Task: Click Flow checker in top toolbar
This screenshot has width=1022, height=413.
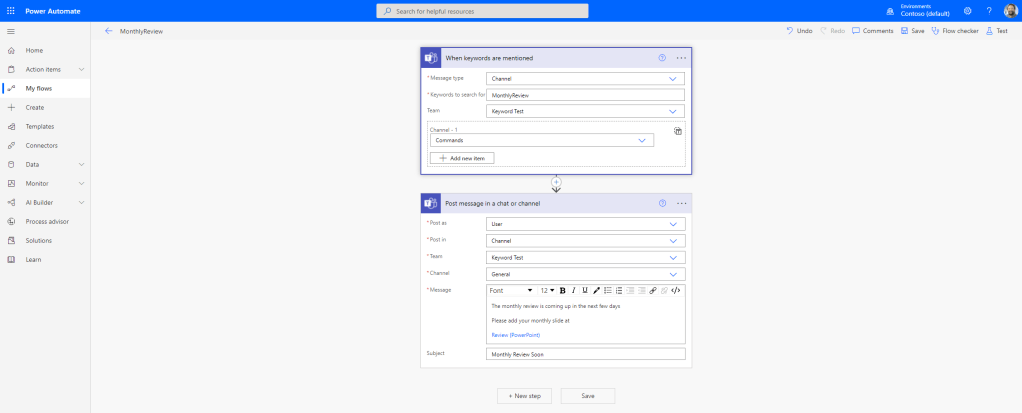Action: (954, 31)
